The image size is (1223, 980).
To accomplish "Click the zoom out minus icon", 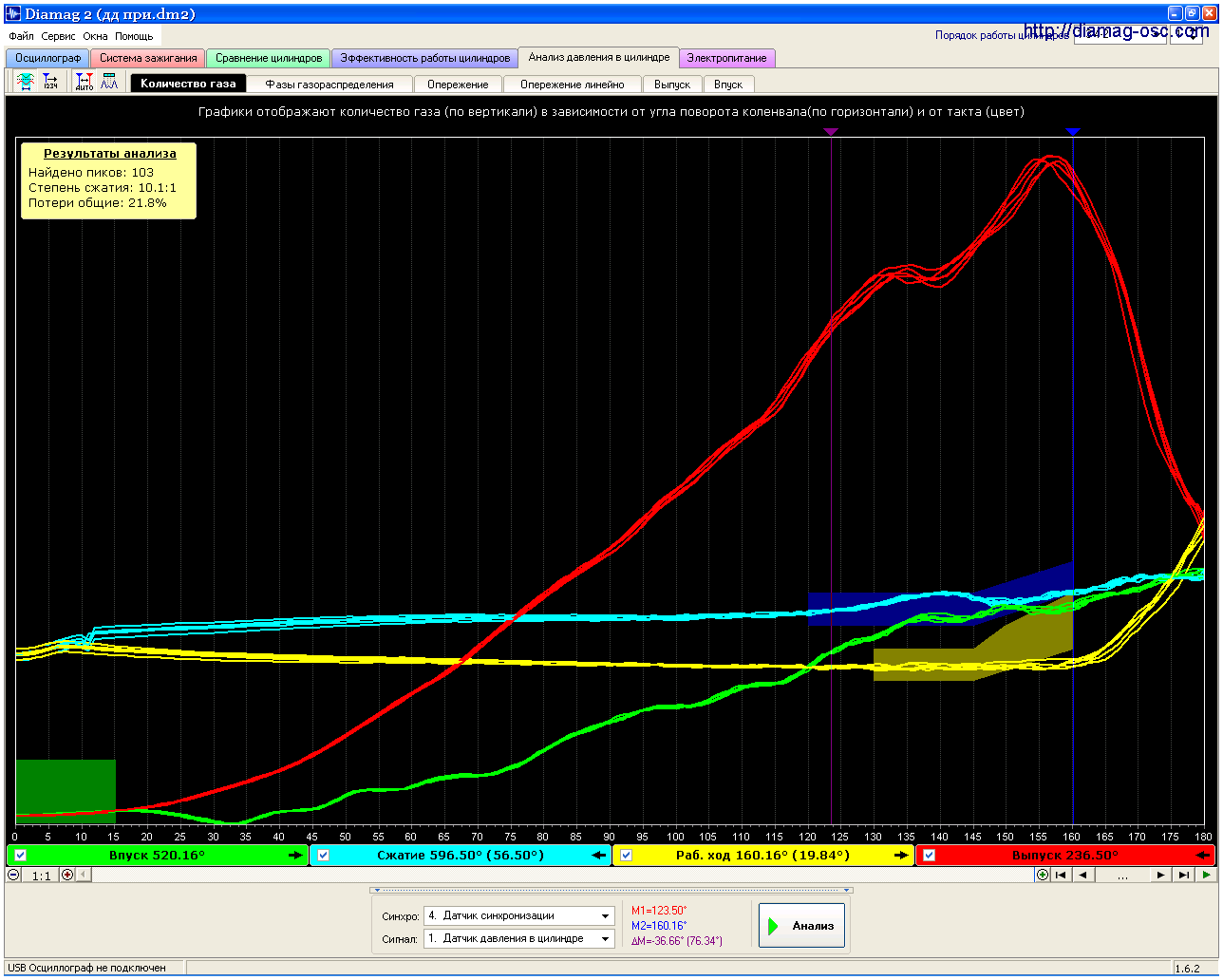I will tap(13, 875).
